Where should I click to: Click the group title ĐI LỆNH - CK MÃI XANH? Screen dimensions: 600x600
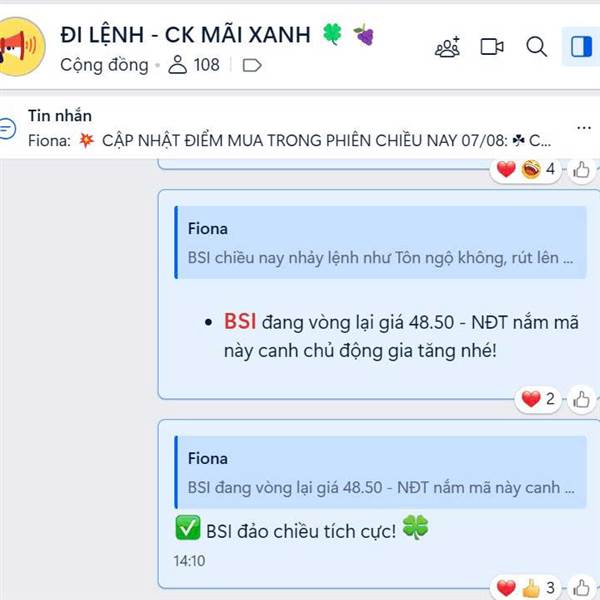click(186, 35)
